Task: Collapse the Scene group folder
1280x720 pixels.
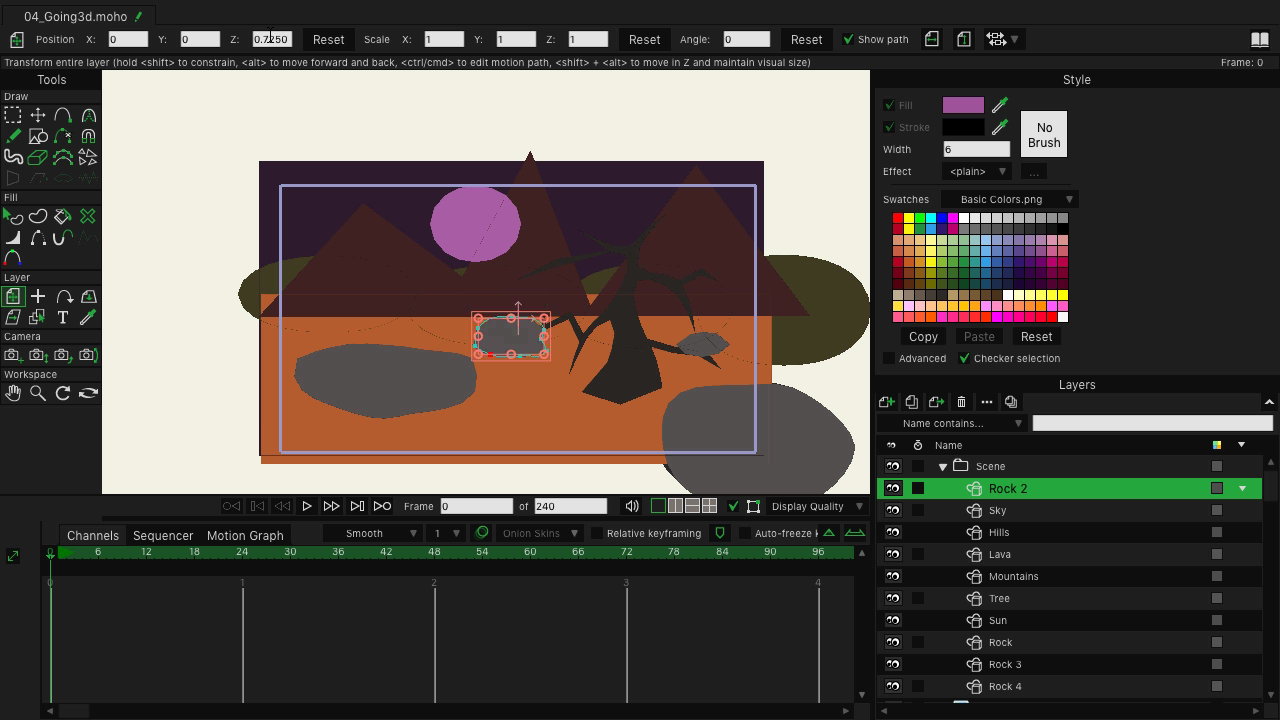Action: (x=942, y=466)
